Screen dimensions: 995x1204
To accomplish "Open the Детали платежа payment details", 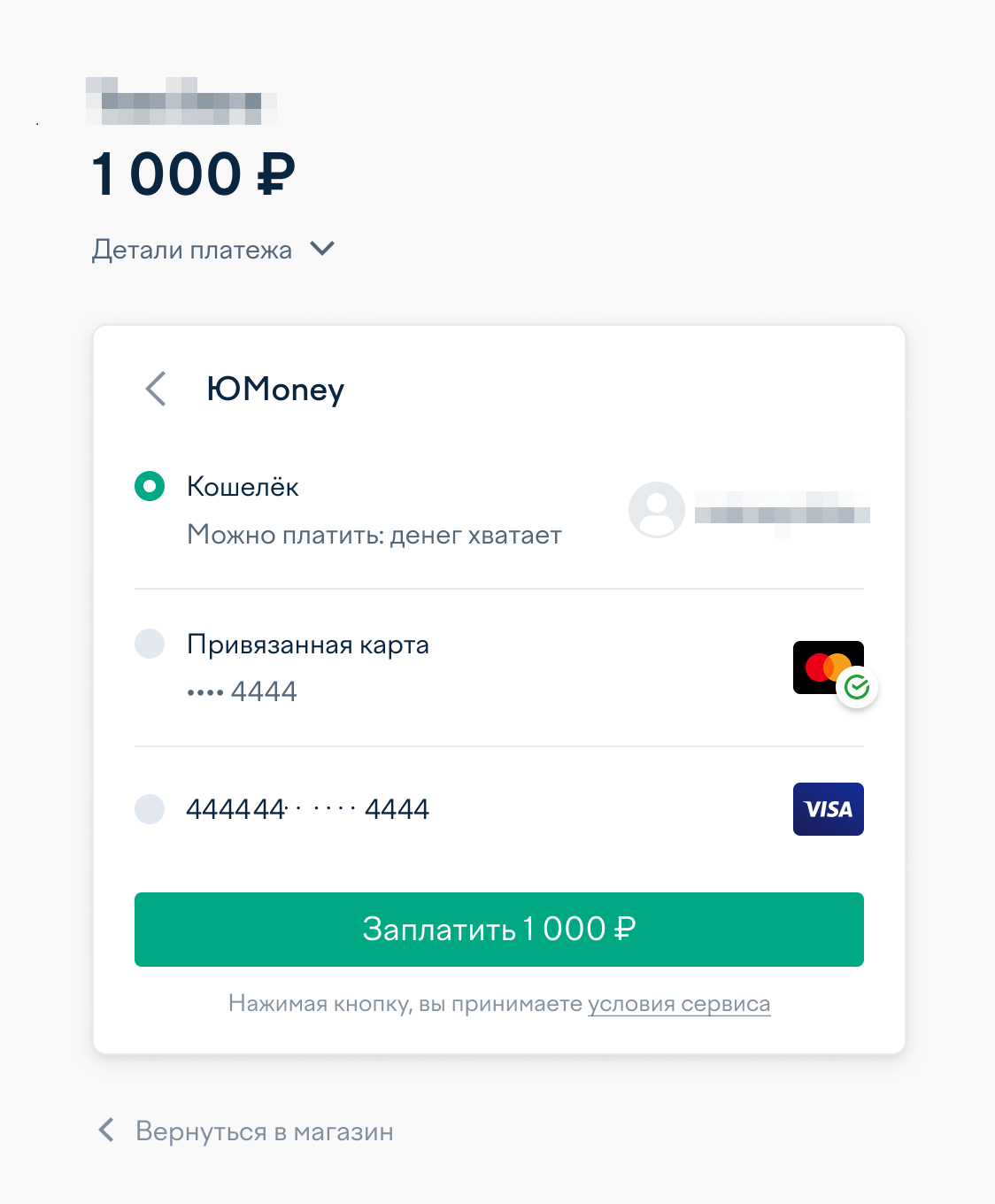I will coord(192,250).
